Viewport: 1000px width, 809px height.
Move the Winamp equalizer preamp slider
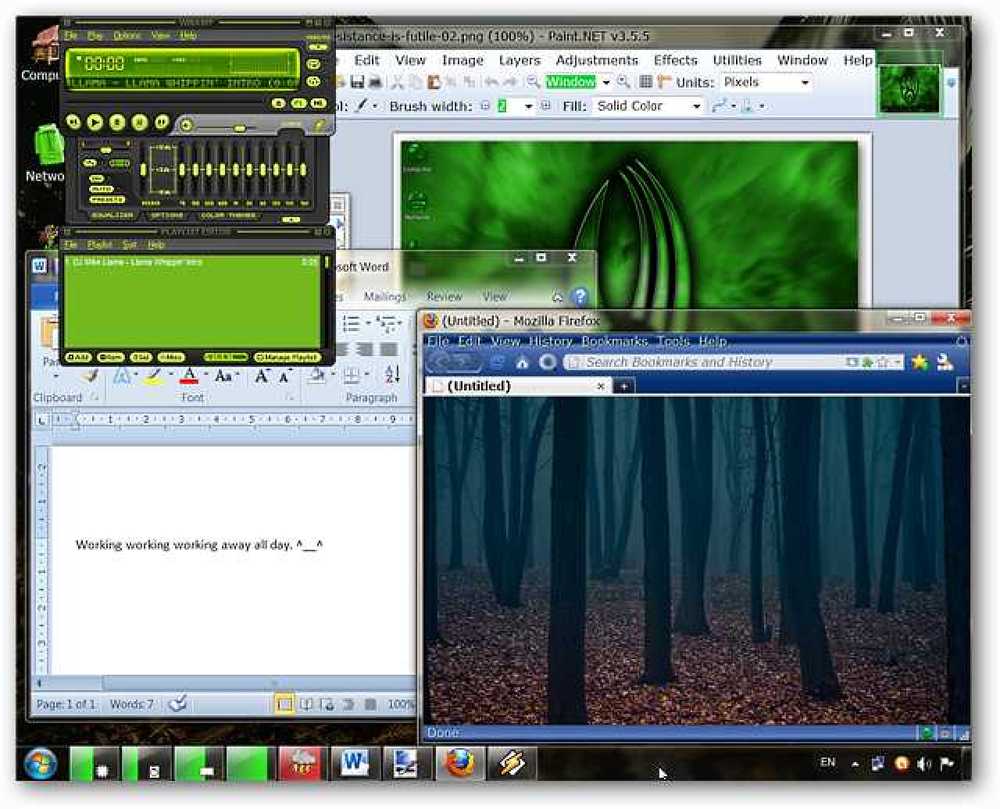(x=143, y=170)
